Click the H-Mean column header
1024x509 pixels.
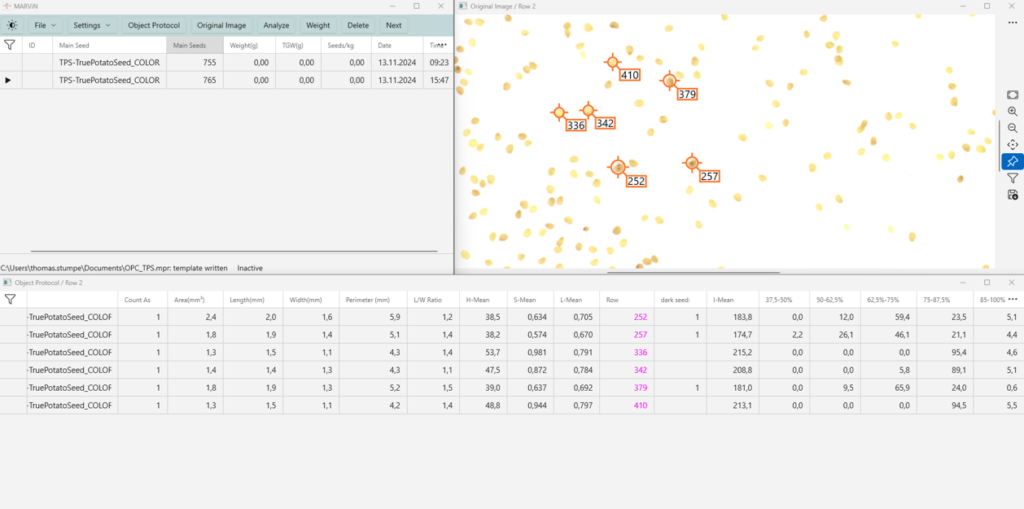tap(482, 300)
